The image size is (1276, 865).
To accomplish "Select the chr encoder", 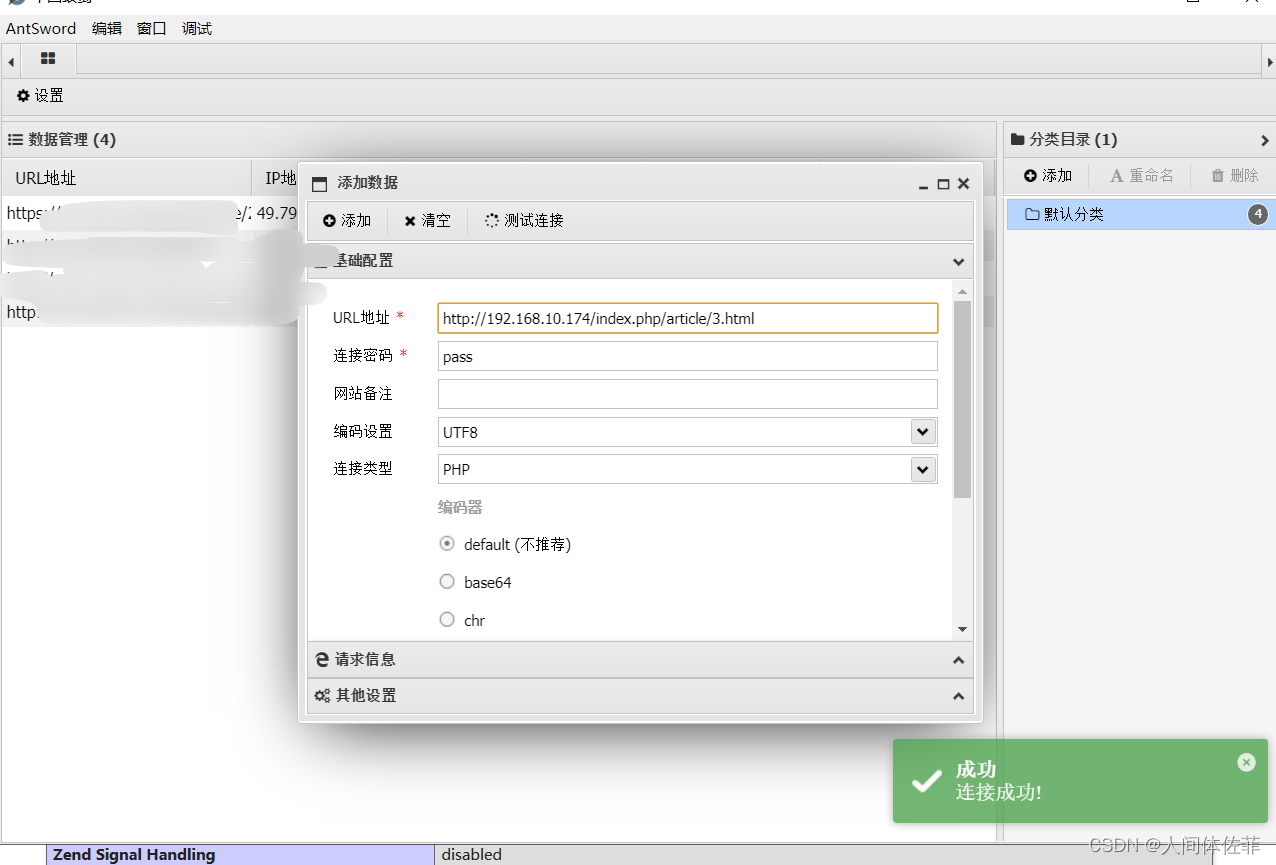I will coord(447,619).
